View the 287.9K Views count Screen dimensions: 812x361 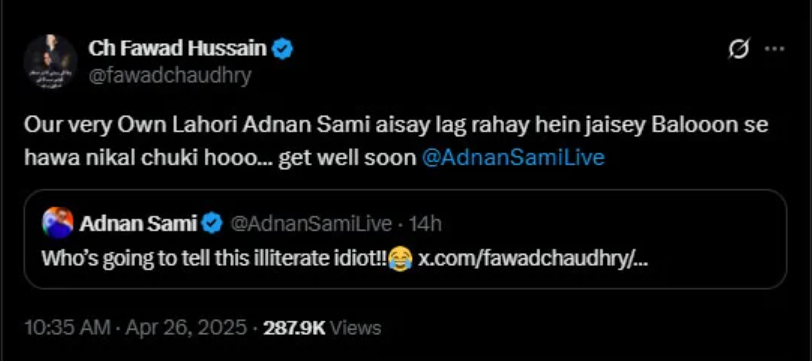(322, 328)
